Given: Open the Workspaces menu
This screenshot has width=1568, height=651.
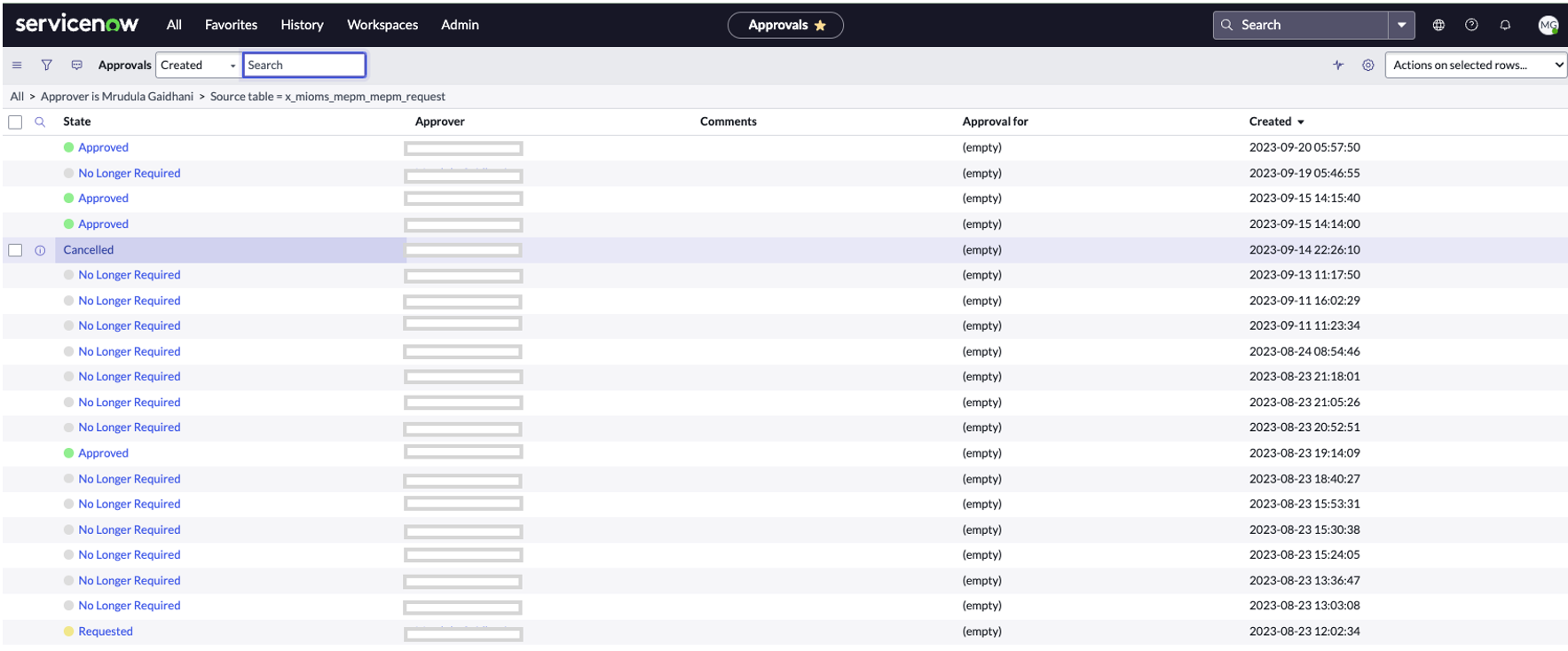Looking at the screenshot, I should tap(382, 25).
